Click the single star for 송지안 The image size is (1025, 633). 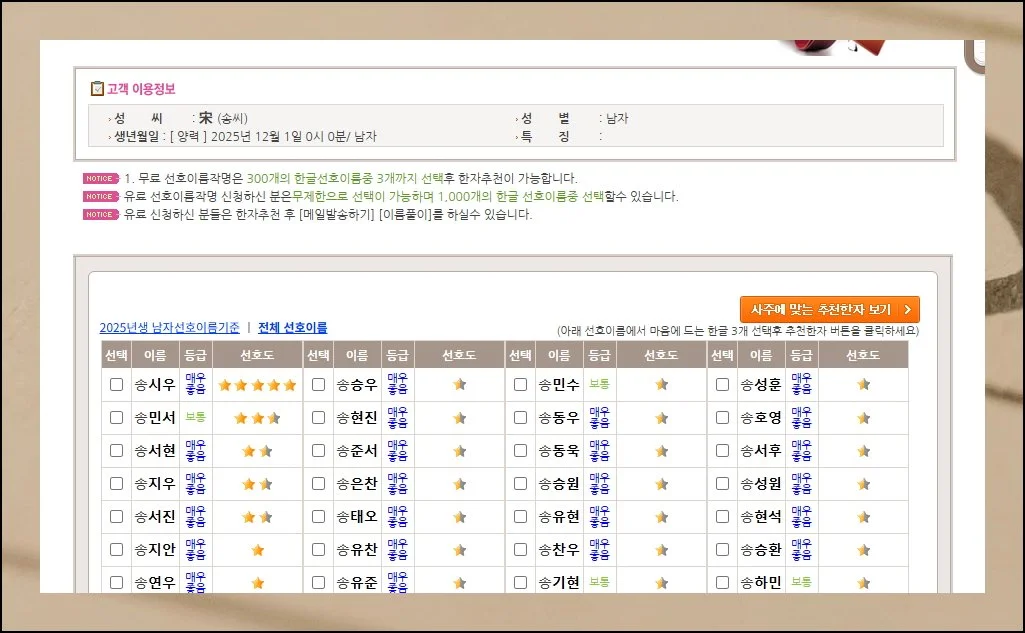257,550
